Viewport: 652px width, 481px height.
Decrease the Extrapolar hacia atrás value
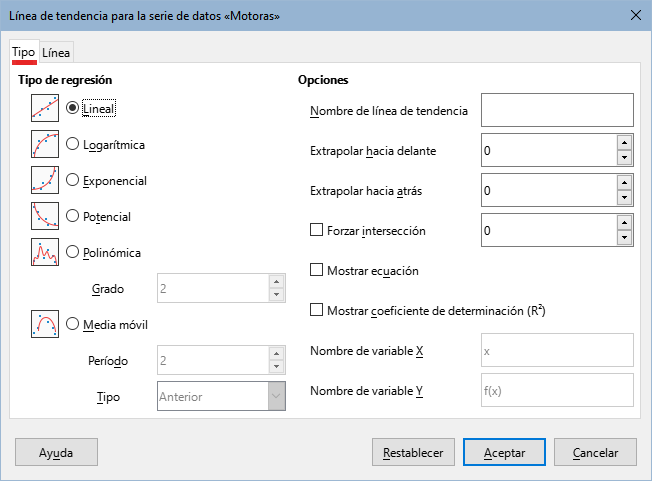625,197
